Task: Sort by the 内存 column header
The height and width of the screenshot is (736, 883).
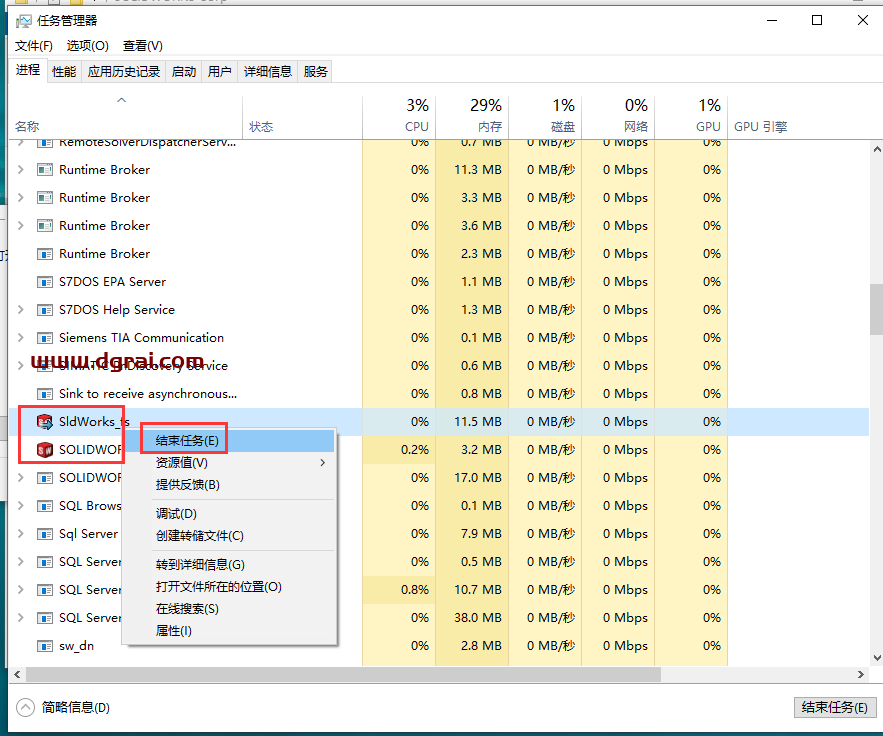Action: pos(472,118)
